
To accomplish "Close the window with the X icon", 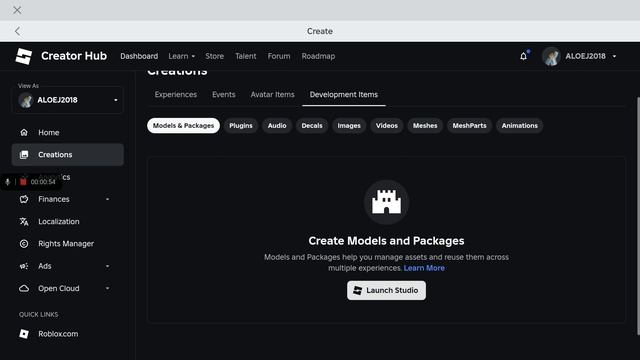I will 17,10.
